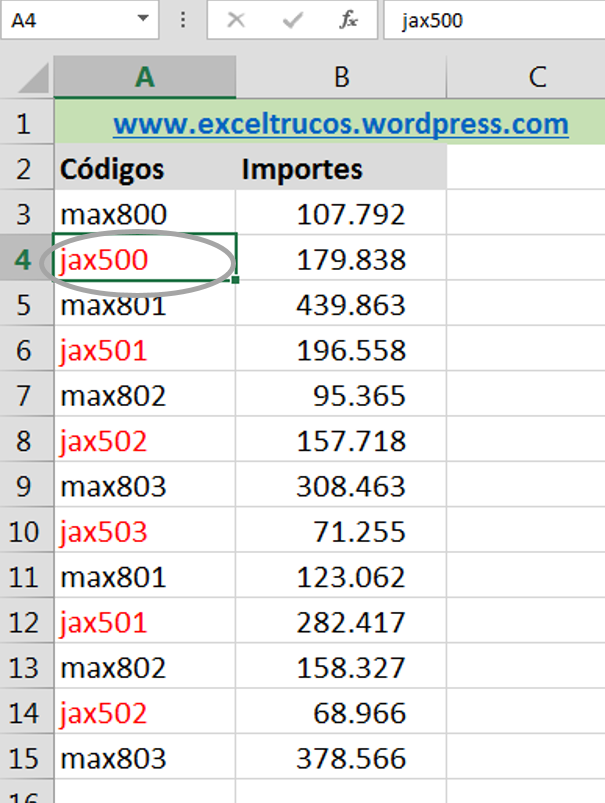Select column A header

[145, 77]
